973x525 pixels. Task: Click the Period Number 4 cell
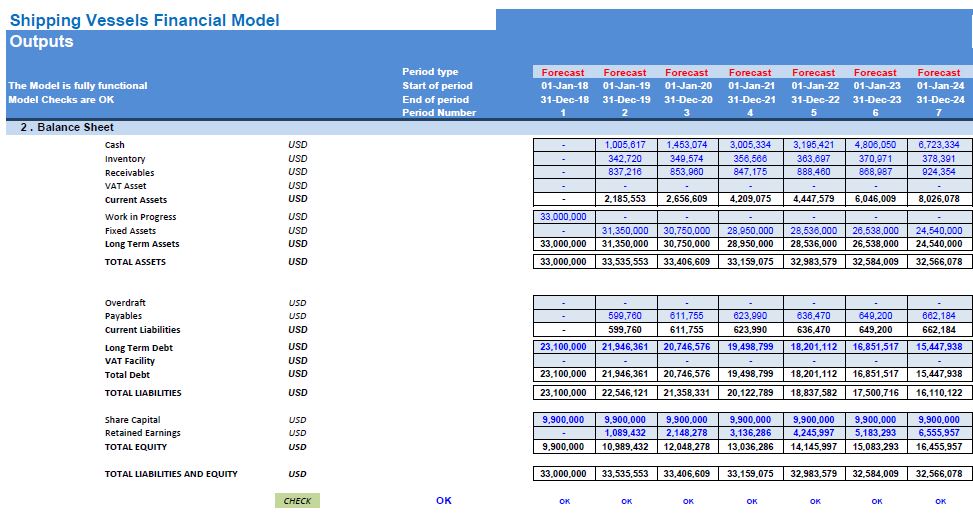[x=750, y=113]
